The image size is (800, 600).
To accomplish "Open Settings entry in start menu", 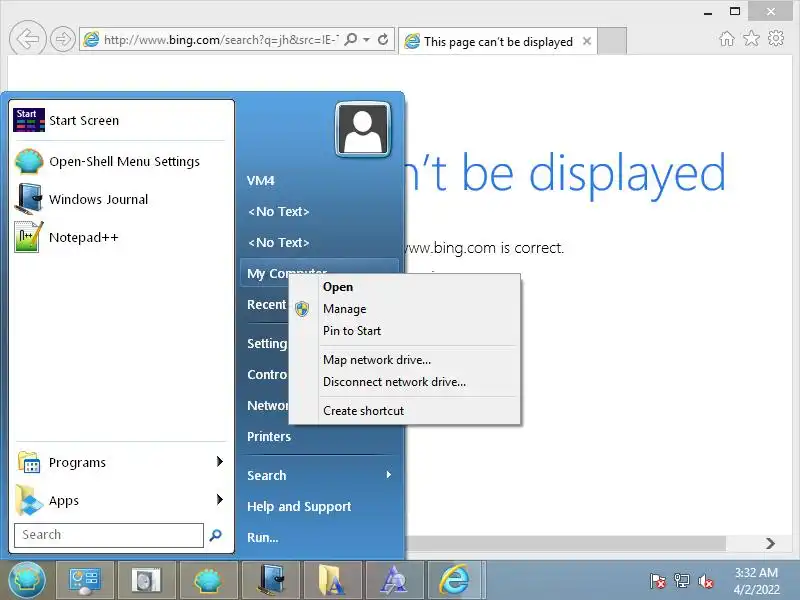I will point(265,343).
